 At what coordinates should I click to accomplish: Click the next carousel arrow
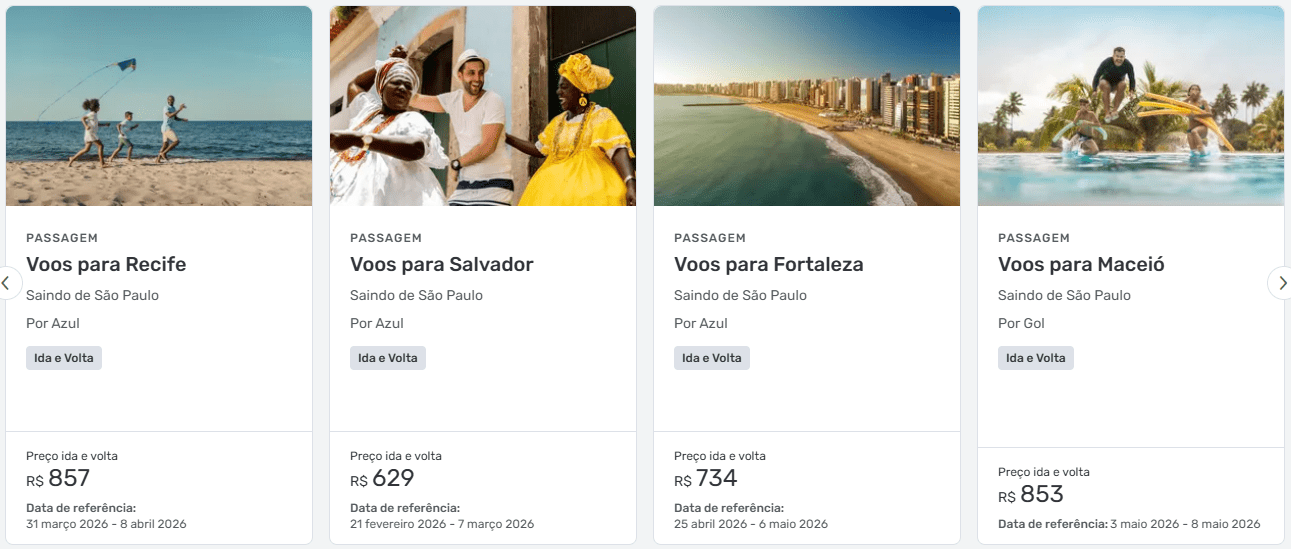(x=1281, y=283)
